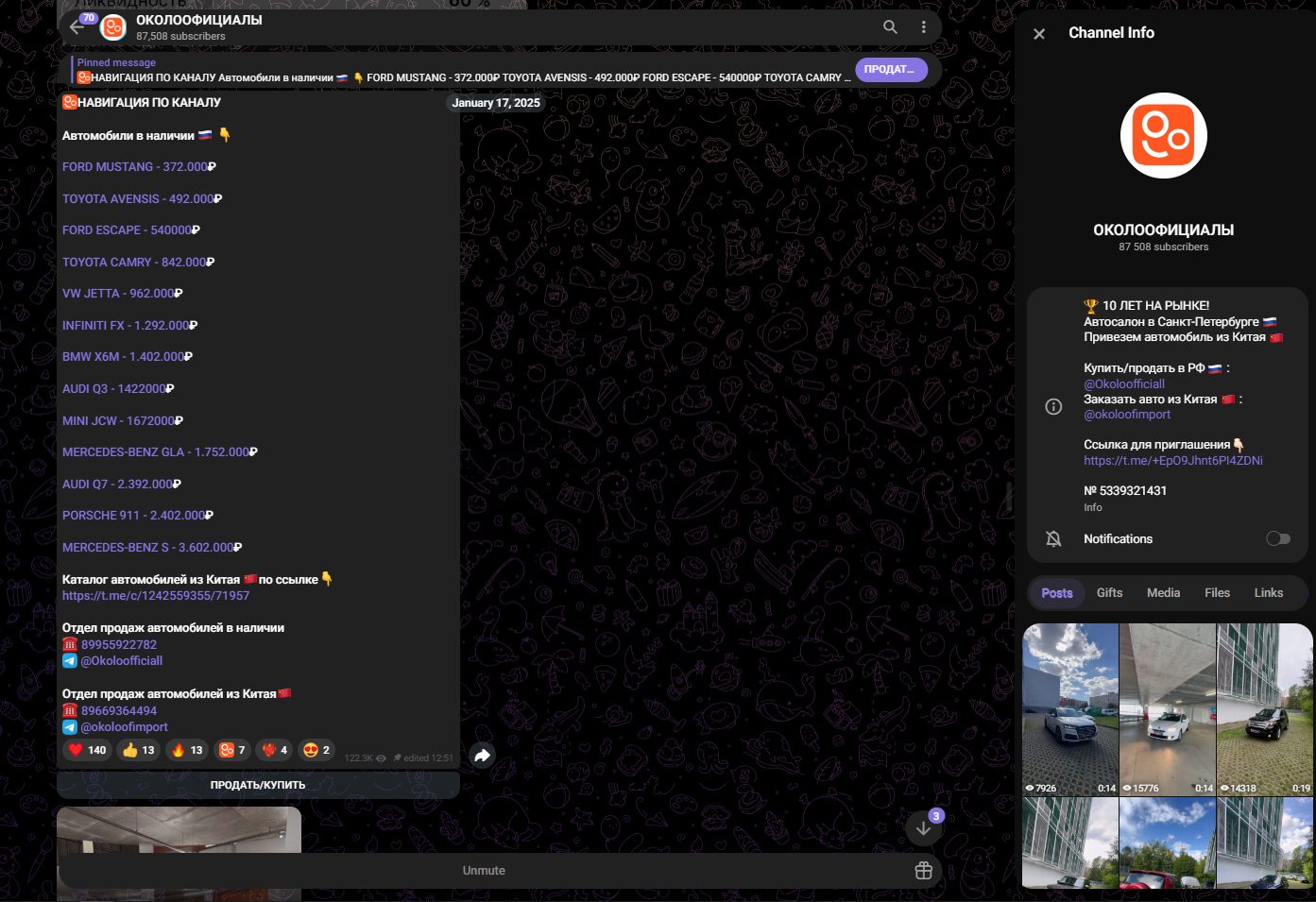React with the thumbs up 13
The image size is (1316, 902).
point(139,750)
